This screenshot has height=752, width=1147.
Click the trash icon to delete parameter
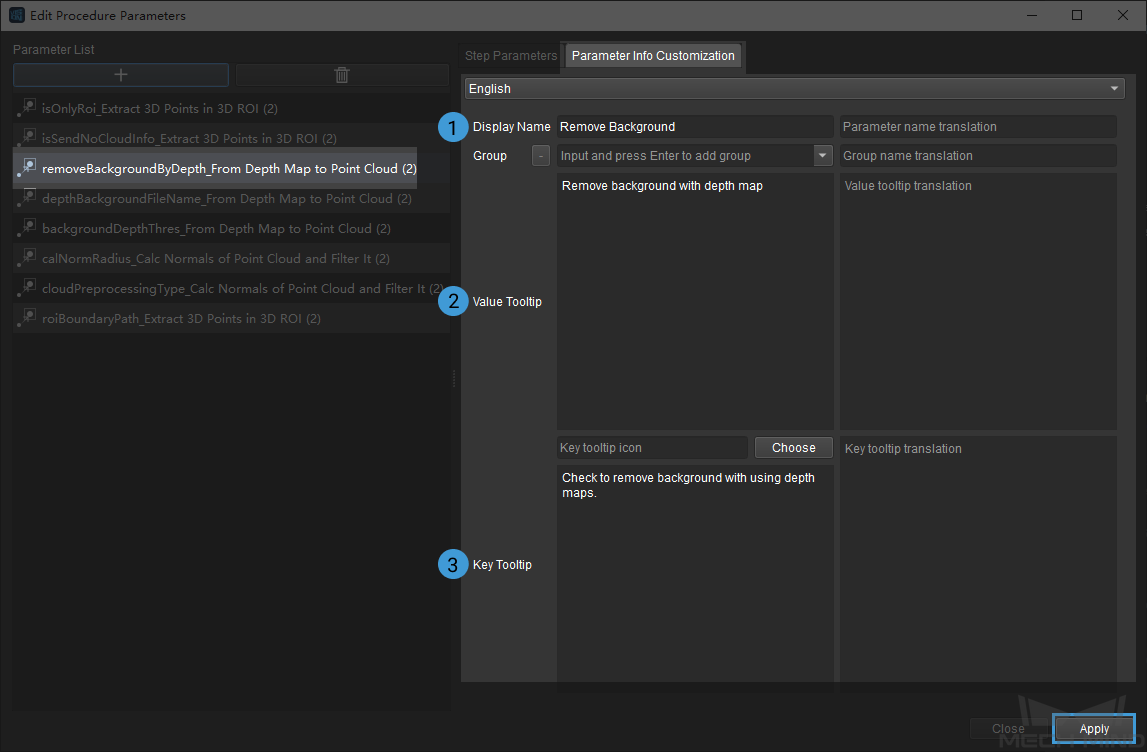coord(342,75)
